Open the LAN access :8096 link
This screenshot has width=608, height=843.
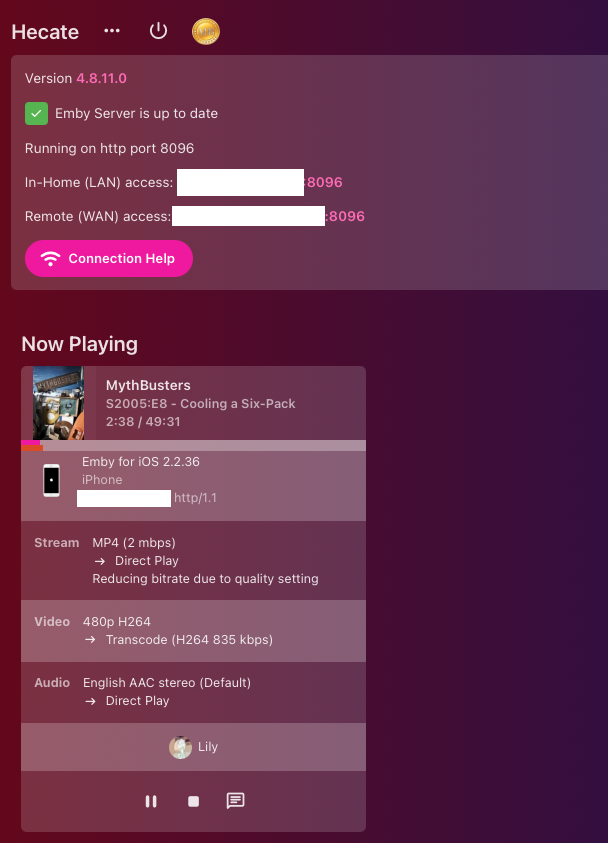324,182
